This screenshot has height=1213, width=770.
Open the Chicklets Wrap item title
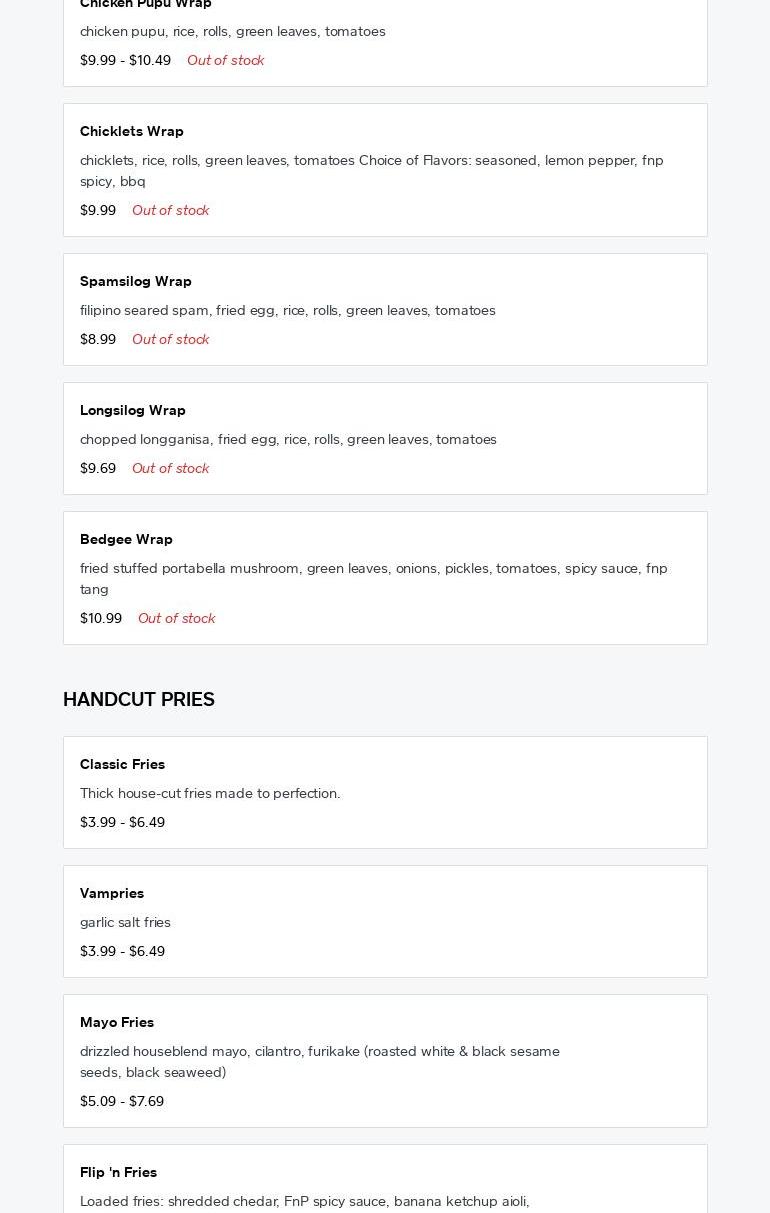(131, 131)
